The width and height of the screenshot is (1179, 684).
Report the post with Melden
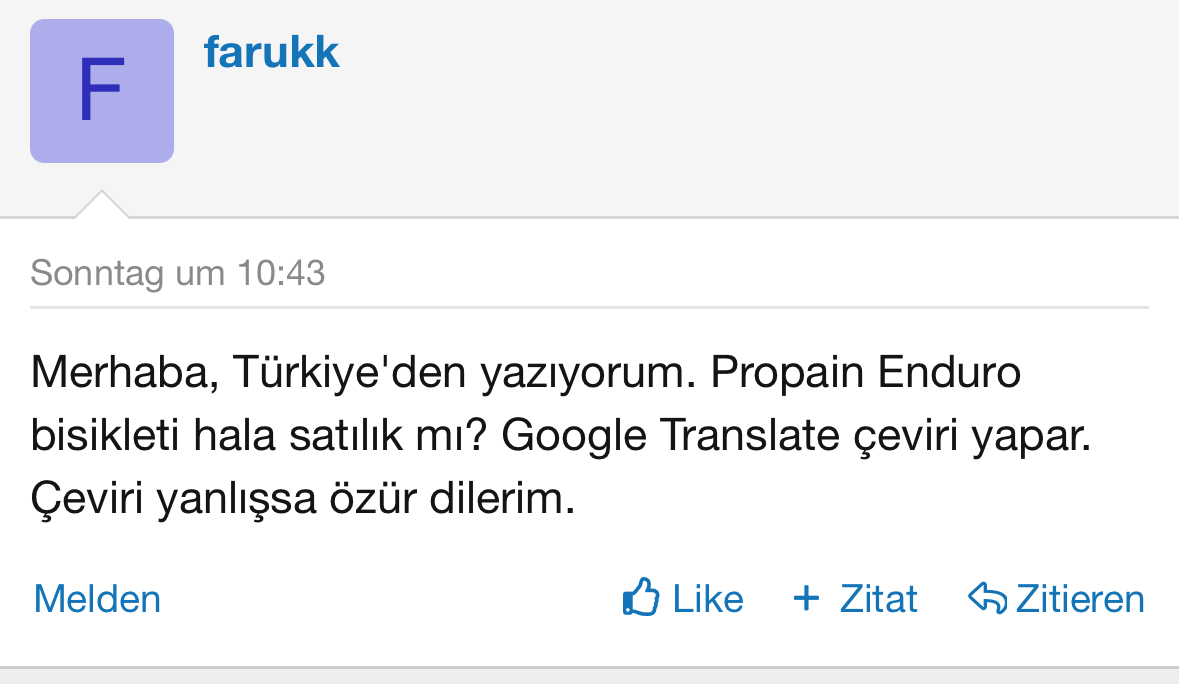[x=97, y=599]
